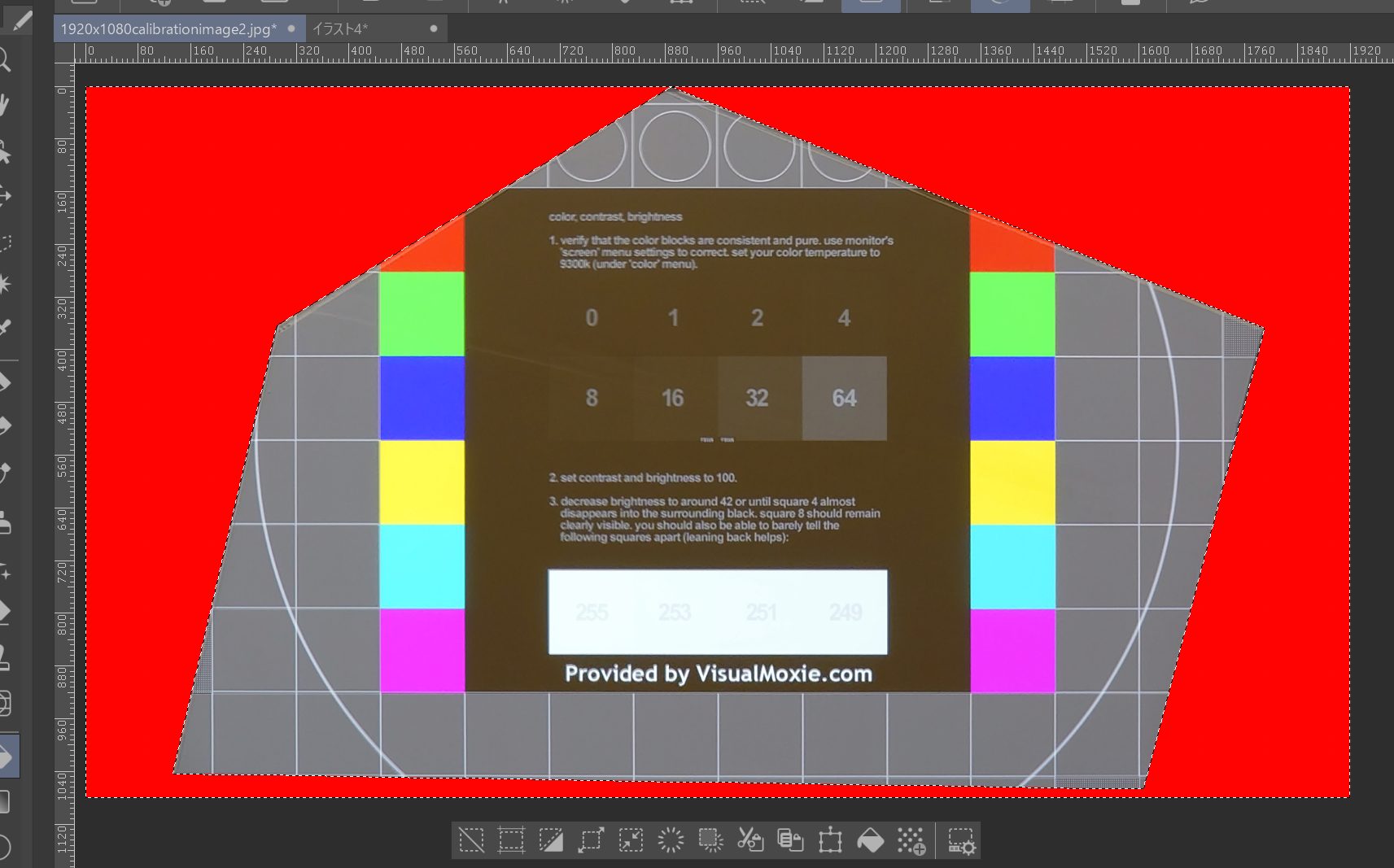This screenshot has height=868, width=1394.
Task: Fill selection using the launcher bucket icon
Action: click(x=870, y=840)
